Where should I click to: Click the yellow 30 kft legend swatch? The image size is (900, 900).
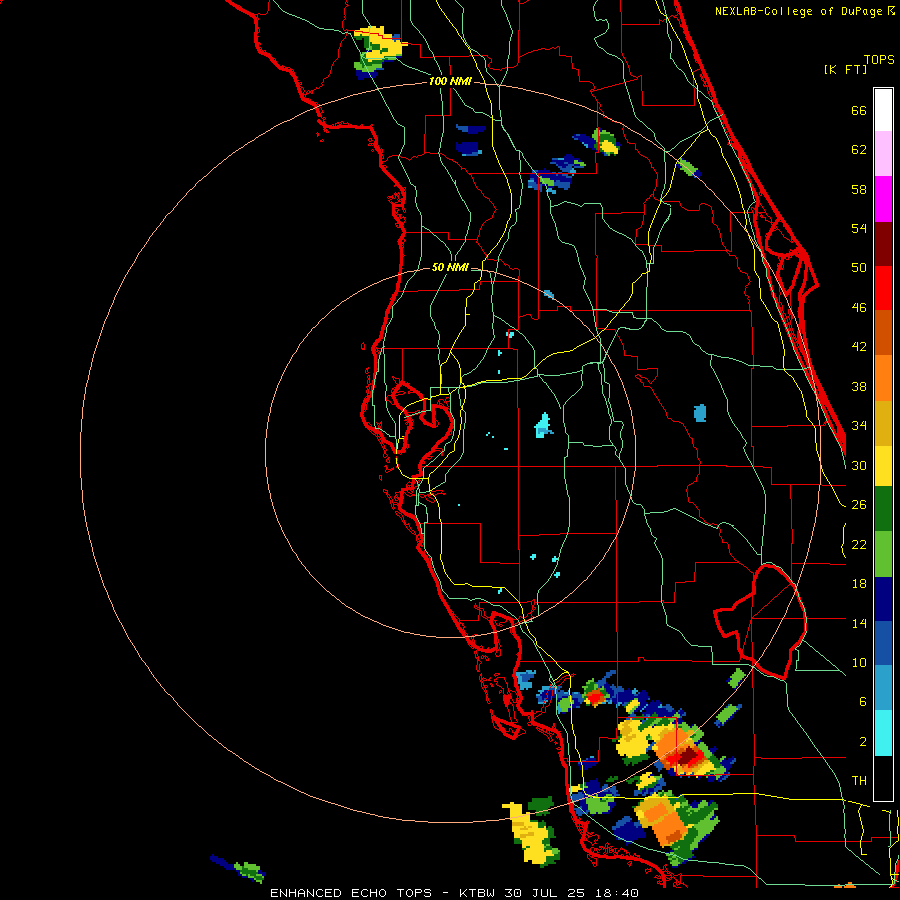coord(883,466)
